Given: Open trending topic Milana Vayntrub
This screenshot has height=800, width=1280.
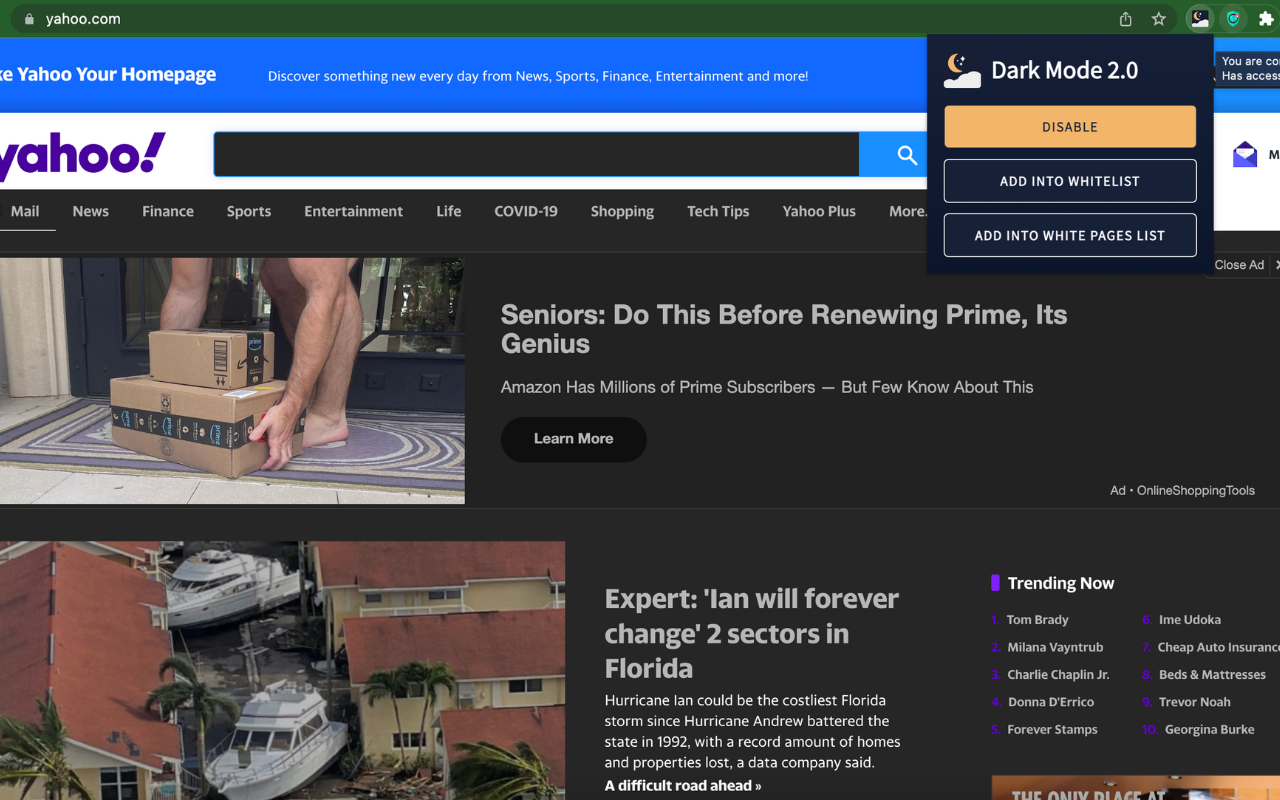Looking at the screenshot, I should coord(1055,647).
